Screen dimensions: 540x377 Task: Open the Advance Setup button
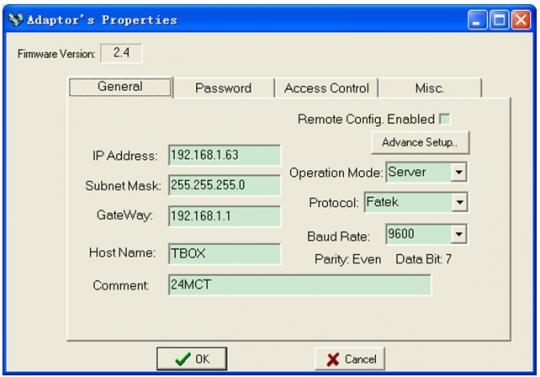(x=420, y=142)
